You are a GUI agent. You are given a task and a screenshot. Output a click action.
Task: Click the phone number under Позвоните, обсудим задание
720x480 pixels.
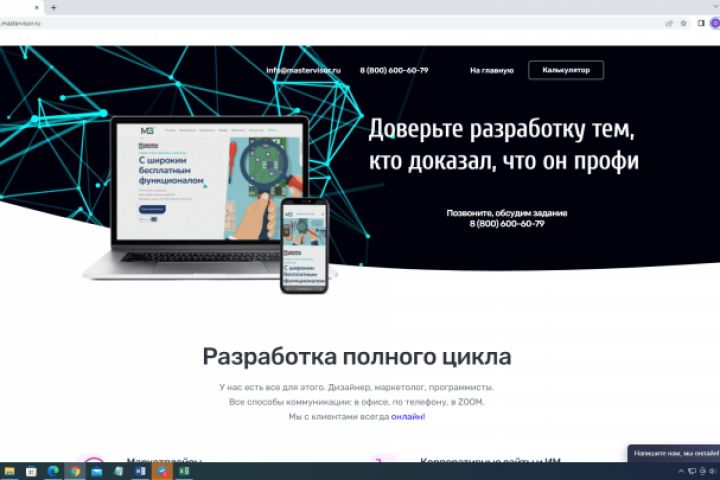pos(507,224)
